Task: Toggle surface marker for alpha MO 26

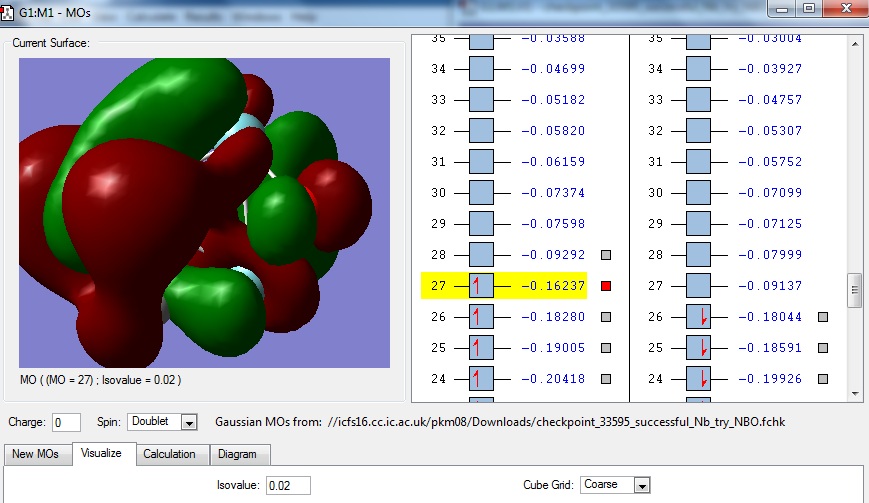Action: [606, 317]
